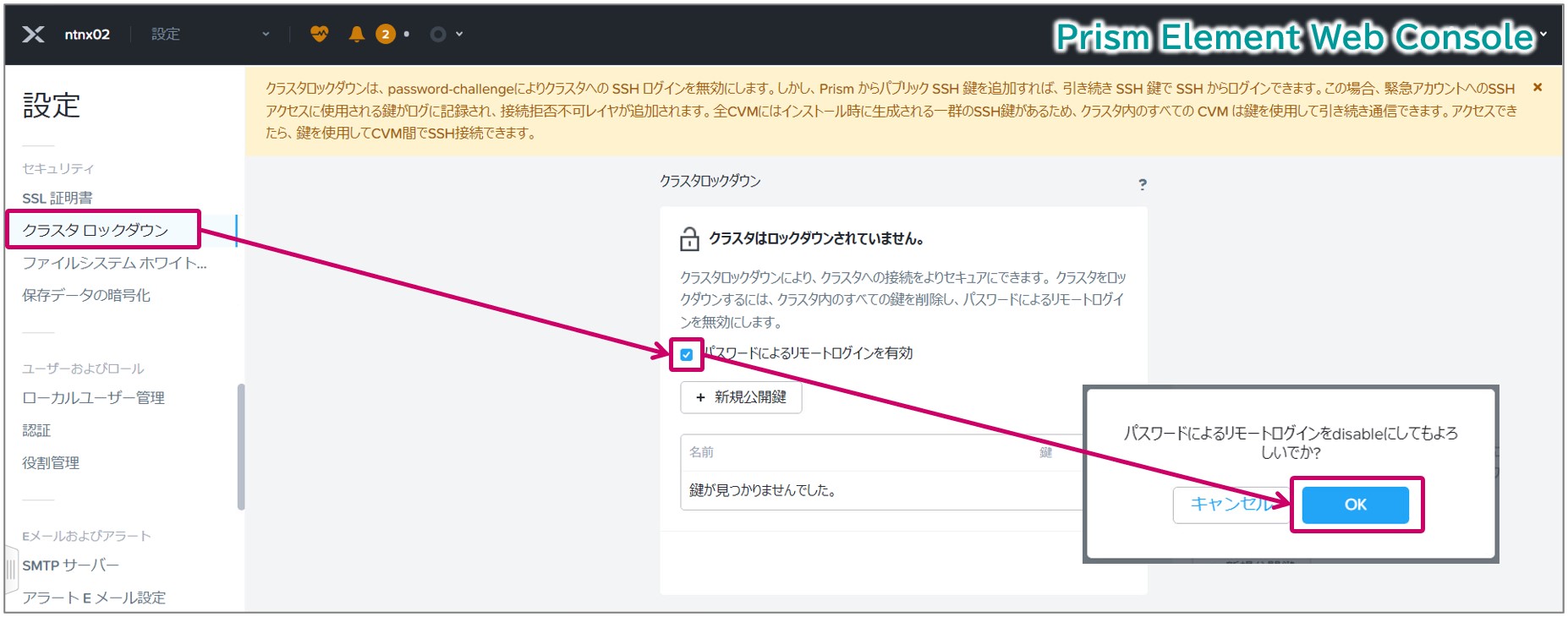Expand user menu chevron at top right
This screenshot has width=1568, height=617.
(1543, 35)
